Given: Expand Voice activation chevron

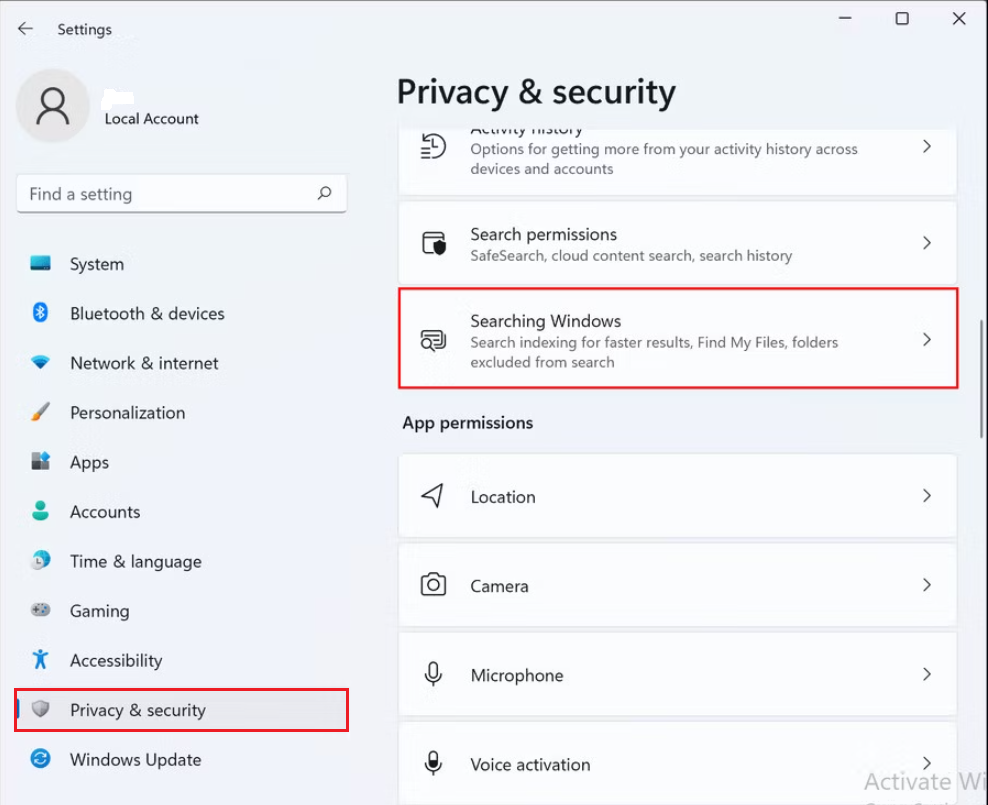Looking at the screenshot, I should point(926,763).
